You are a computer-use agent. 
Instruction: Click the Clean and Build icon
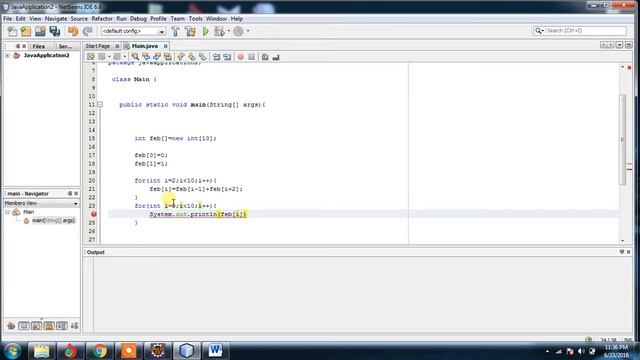(x=190, y=31)
